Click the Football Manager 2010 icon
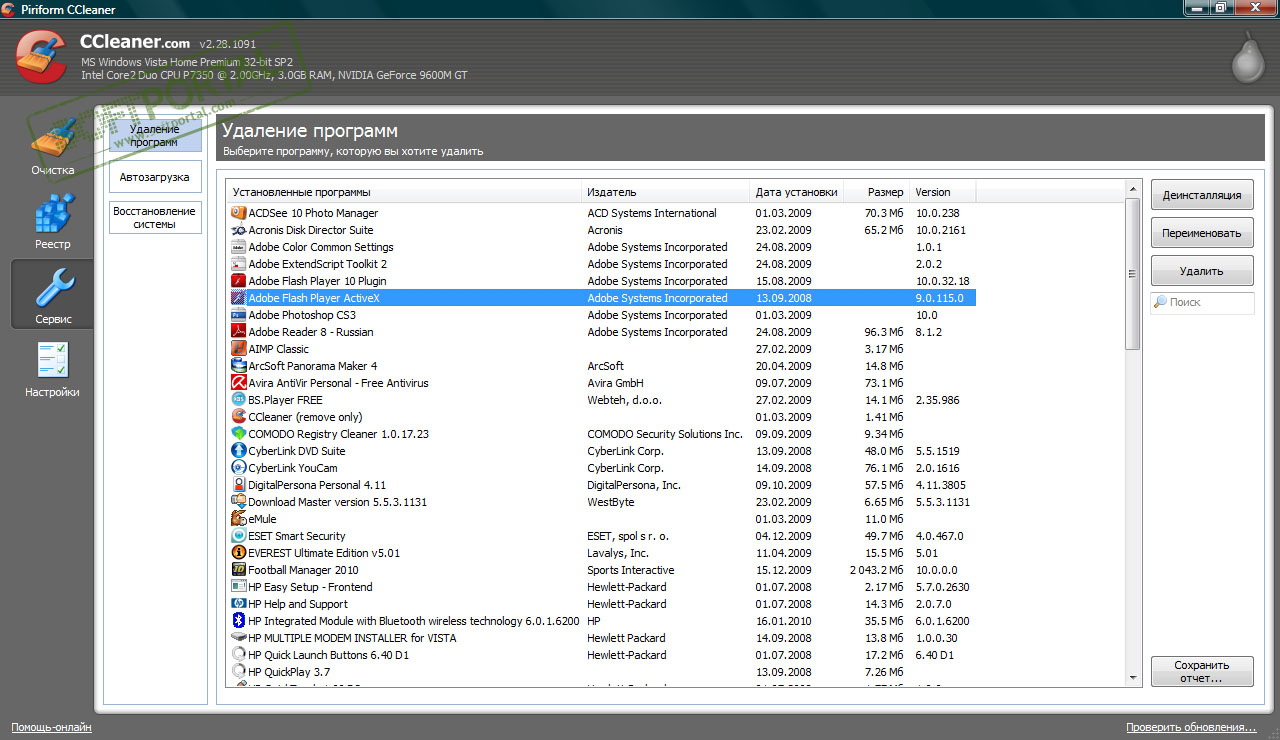The image size is (1280, 740). point(239,570)
